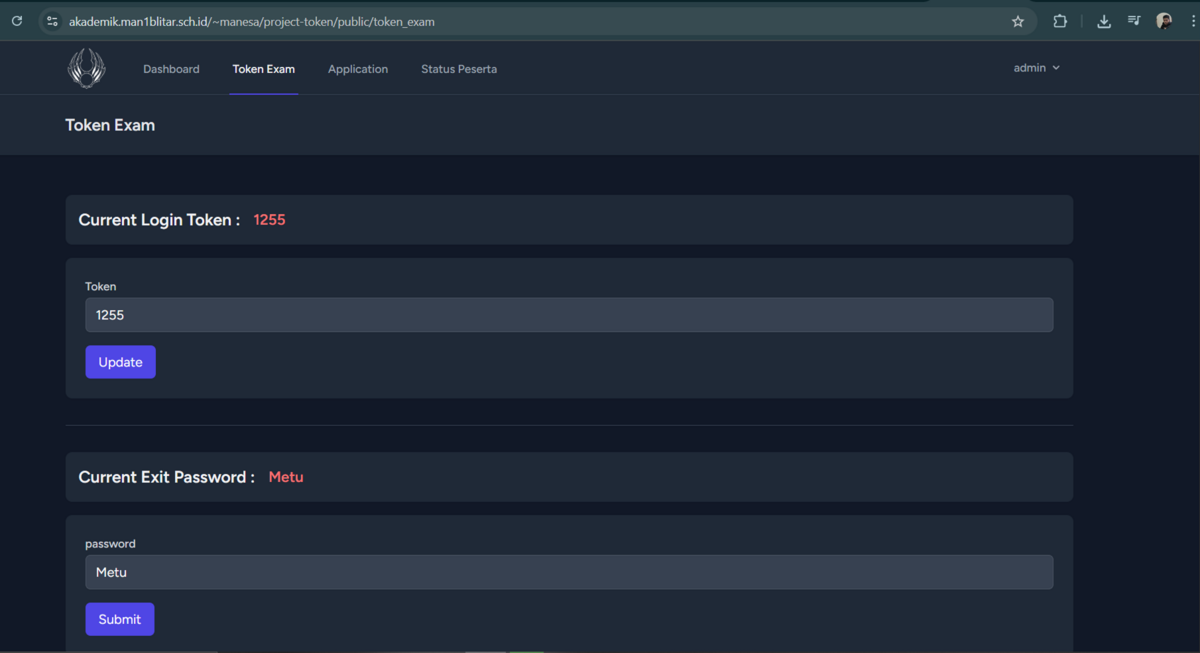
Task: Open the Application nav item
Action: tap(358, 69)
